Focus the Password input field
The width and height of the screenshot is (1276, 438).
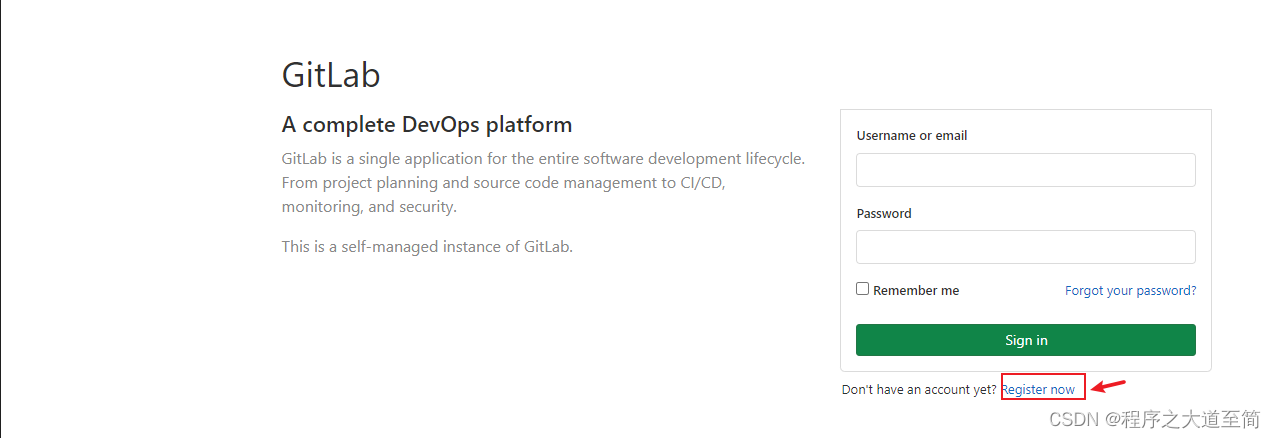[x=1025, y=247]
